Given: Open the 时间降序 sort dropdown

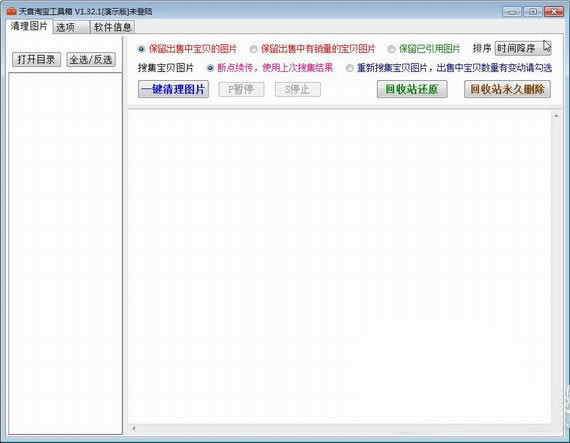Looking at the screenshot, I should click(523, 48).
